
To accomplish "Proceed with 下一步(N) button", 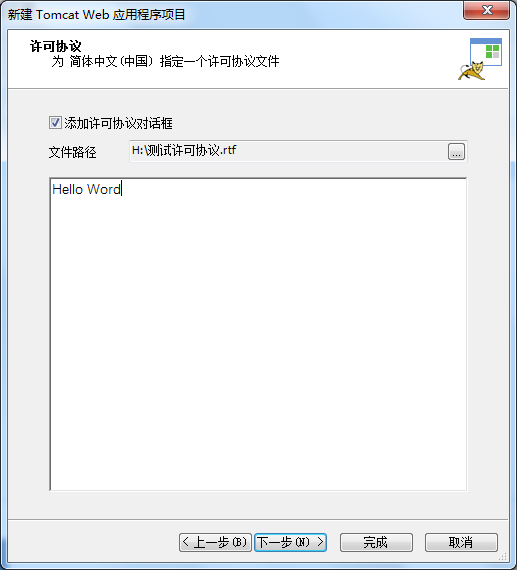I will tap(290, 542).
